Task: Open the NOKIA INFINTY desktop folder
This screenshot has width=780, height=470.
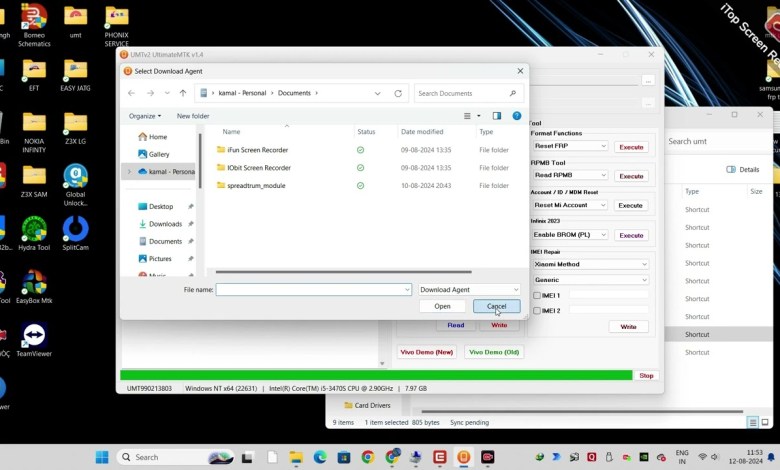Action: (x=34, y=132)
